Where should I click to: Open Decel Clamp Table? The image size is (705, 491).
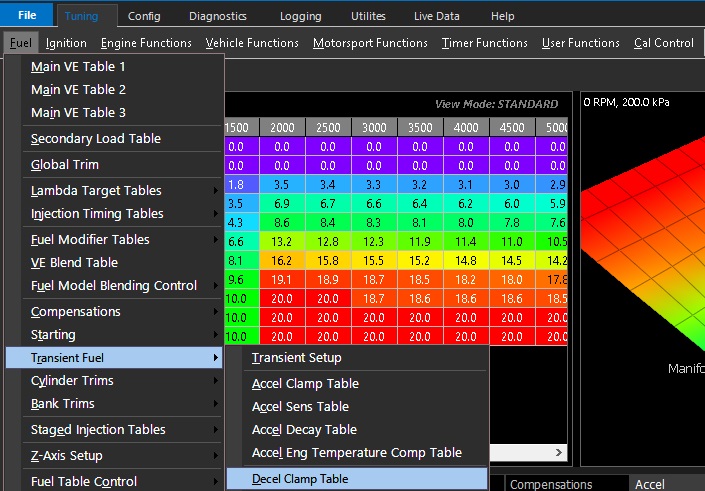pyautogui.click(x=357, y=479)
